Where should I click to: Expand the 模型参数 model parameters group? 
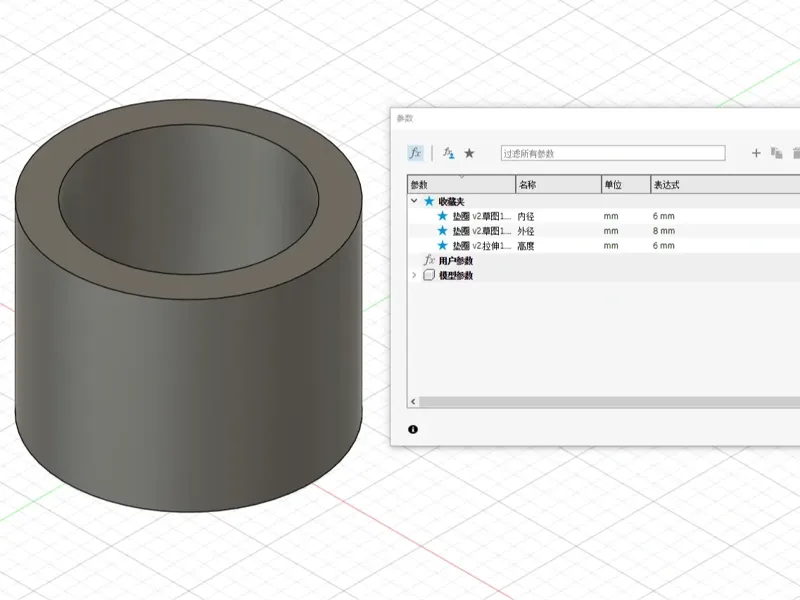click(414, 275)
